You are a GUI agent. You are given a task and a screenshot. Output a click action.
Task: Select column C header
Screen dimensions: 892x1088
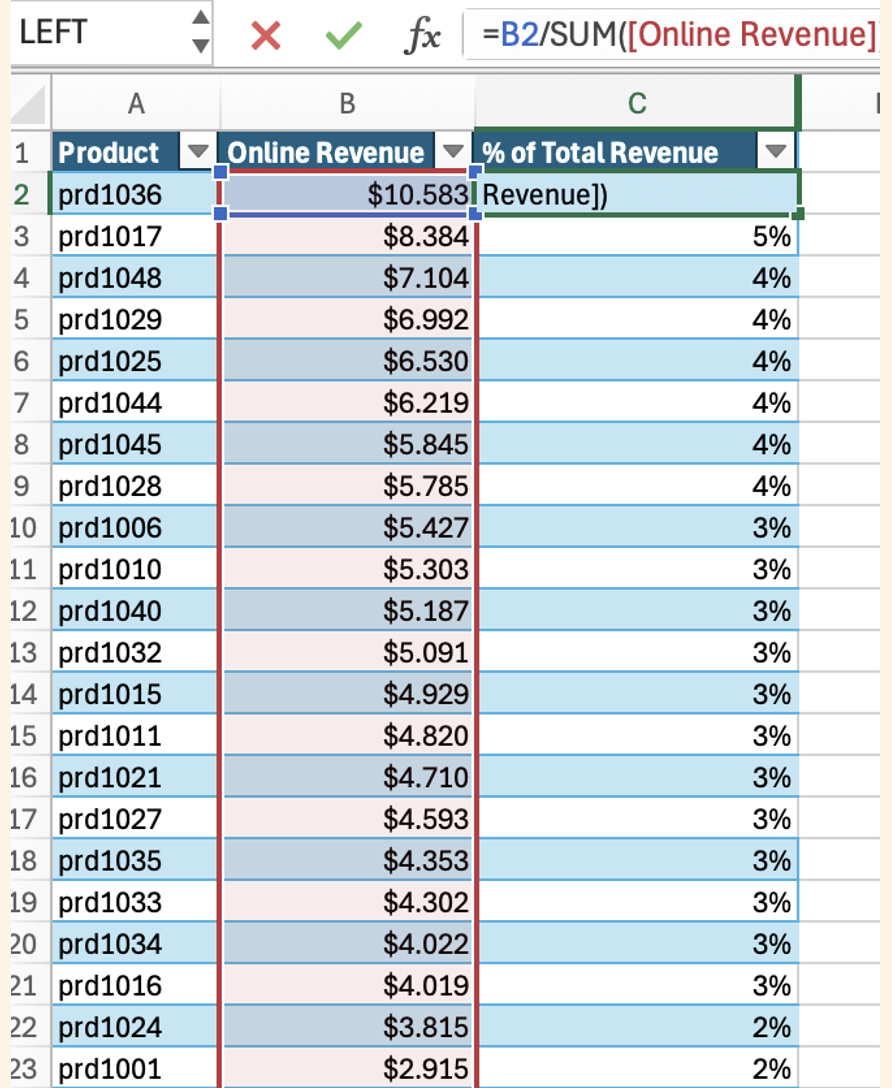click(x=637, y=104)
